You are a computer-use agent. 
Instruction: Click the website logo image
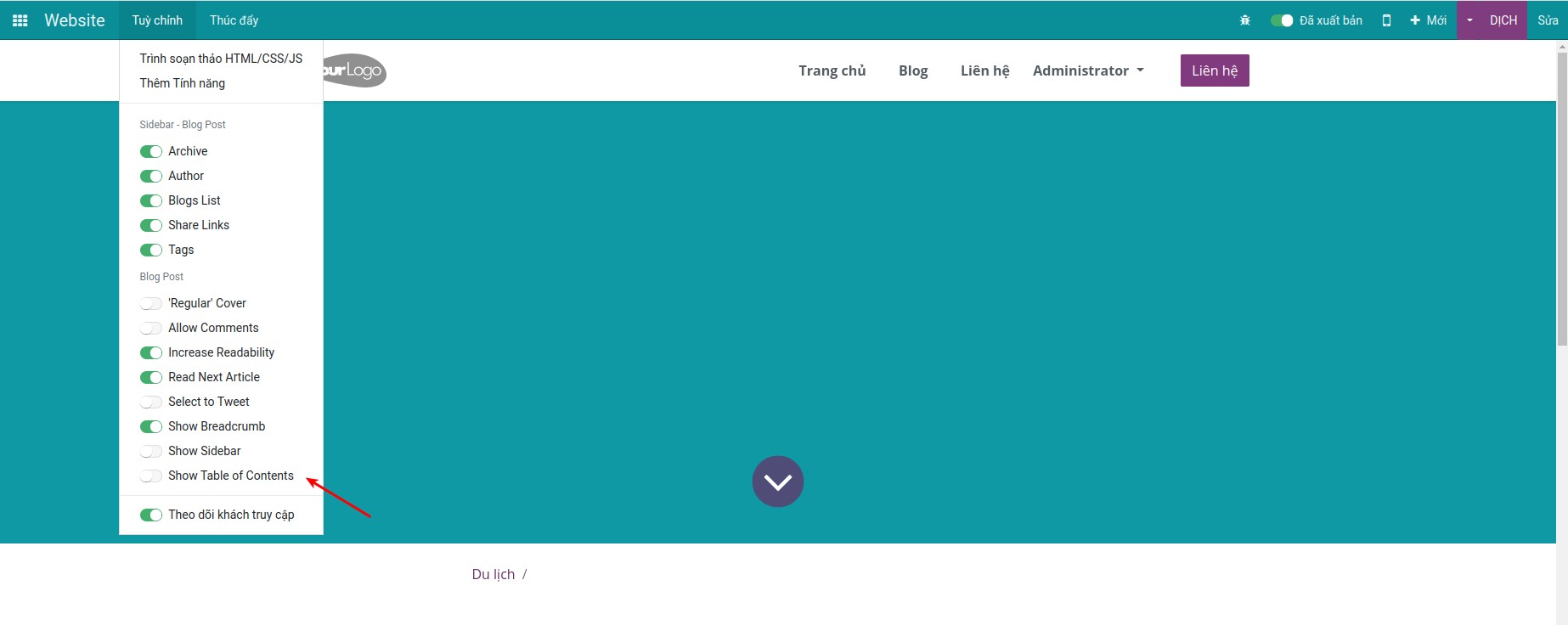[355, 70]
